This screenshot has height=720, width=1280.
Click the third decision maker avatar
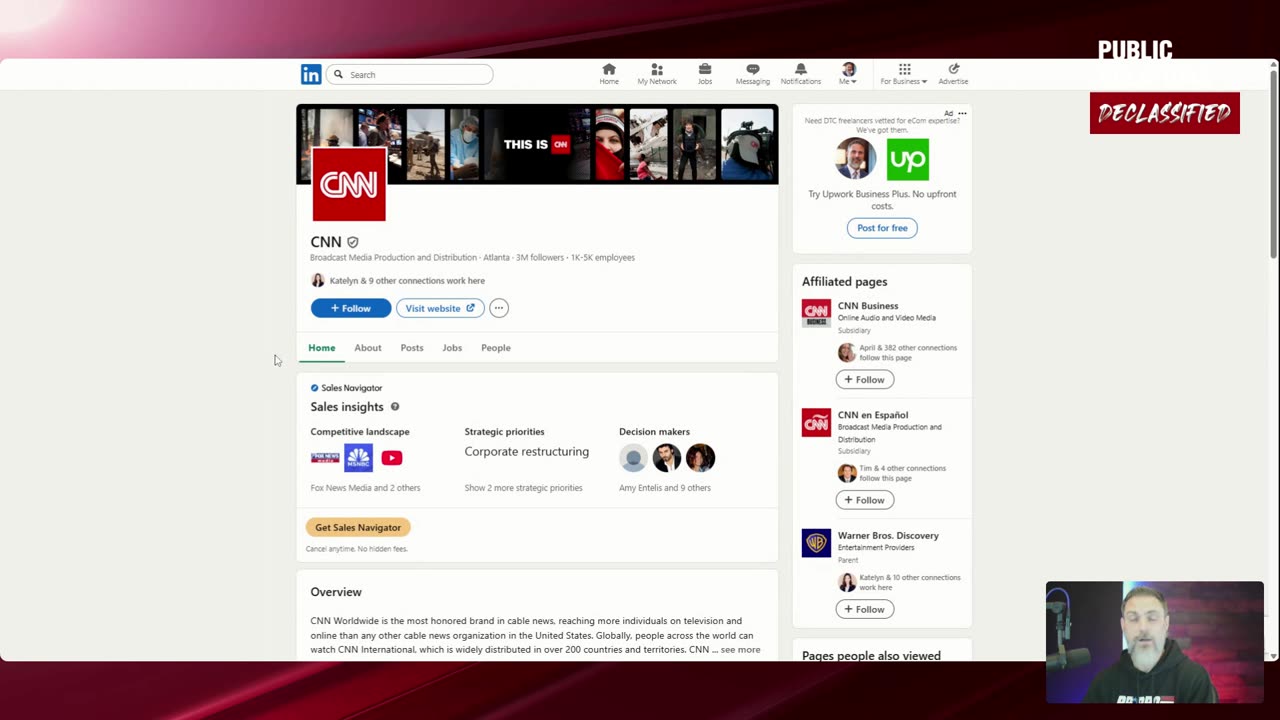point(701,458)
